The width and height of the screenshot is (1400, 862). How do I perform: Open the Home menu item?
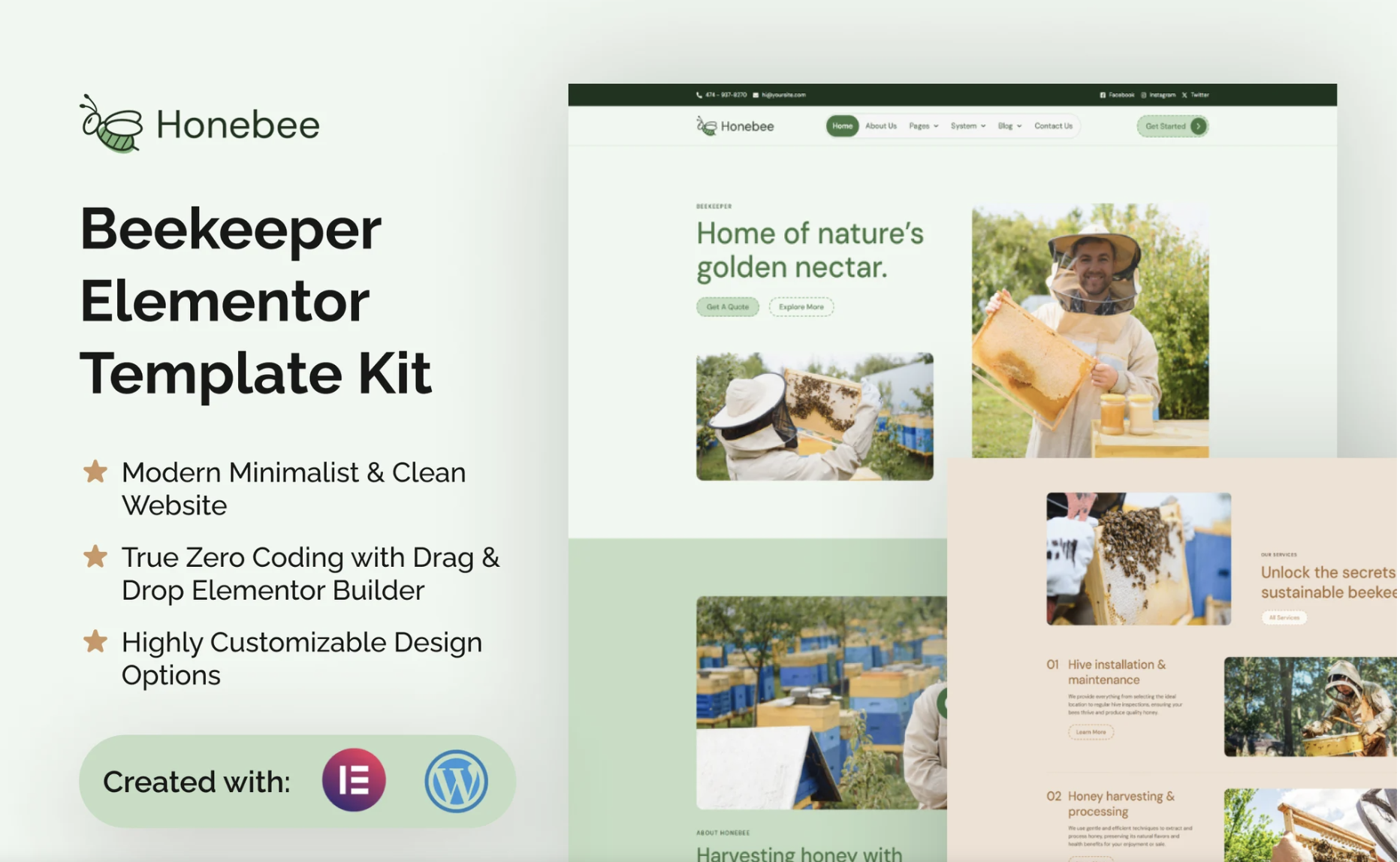[842, 126]
